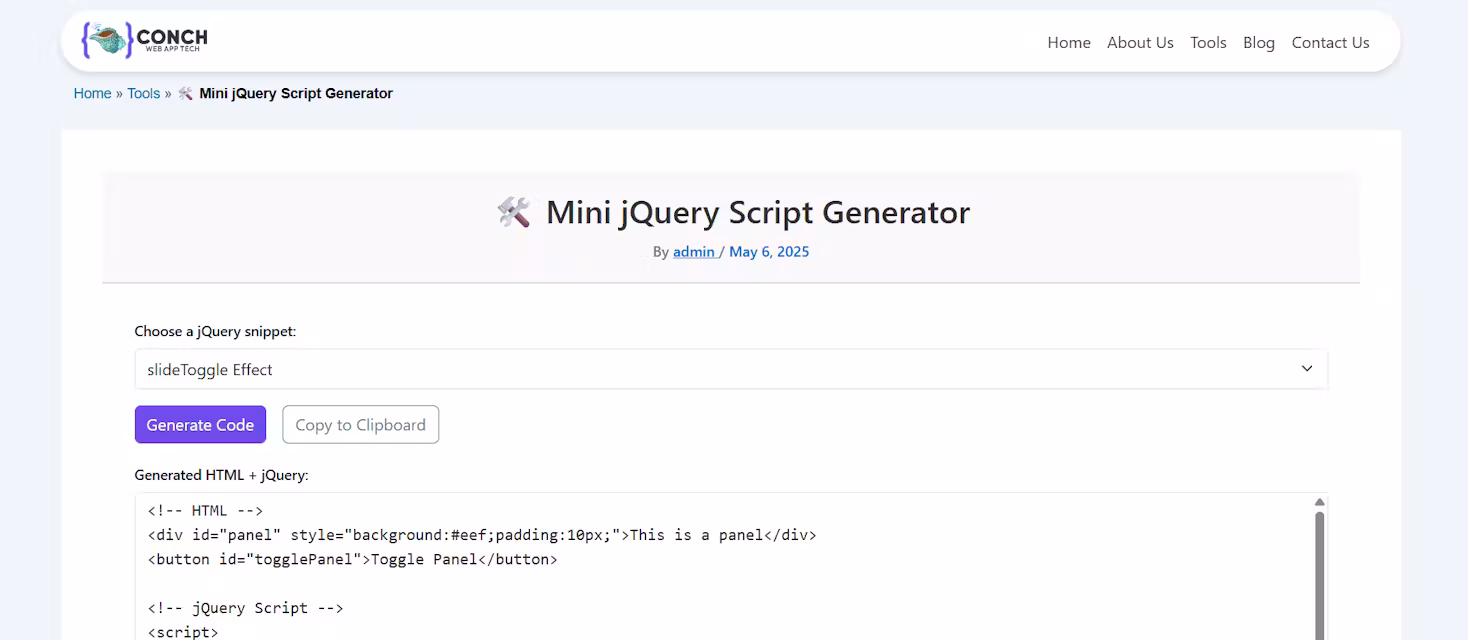This screenshot has width=1468, height=640.
Task: Open the Tools menu in the navigation bar
Action: click(x=1208, y=42)
